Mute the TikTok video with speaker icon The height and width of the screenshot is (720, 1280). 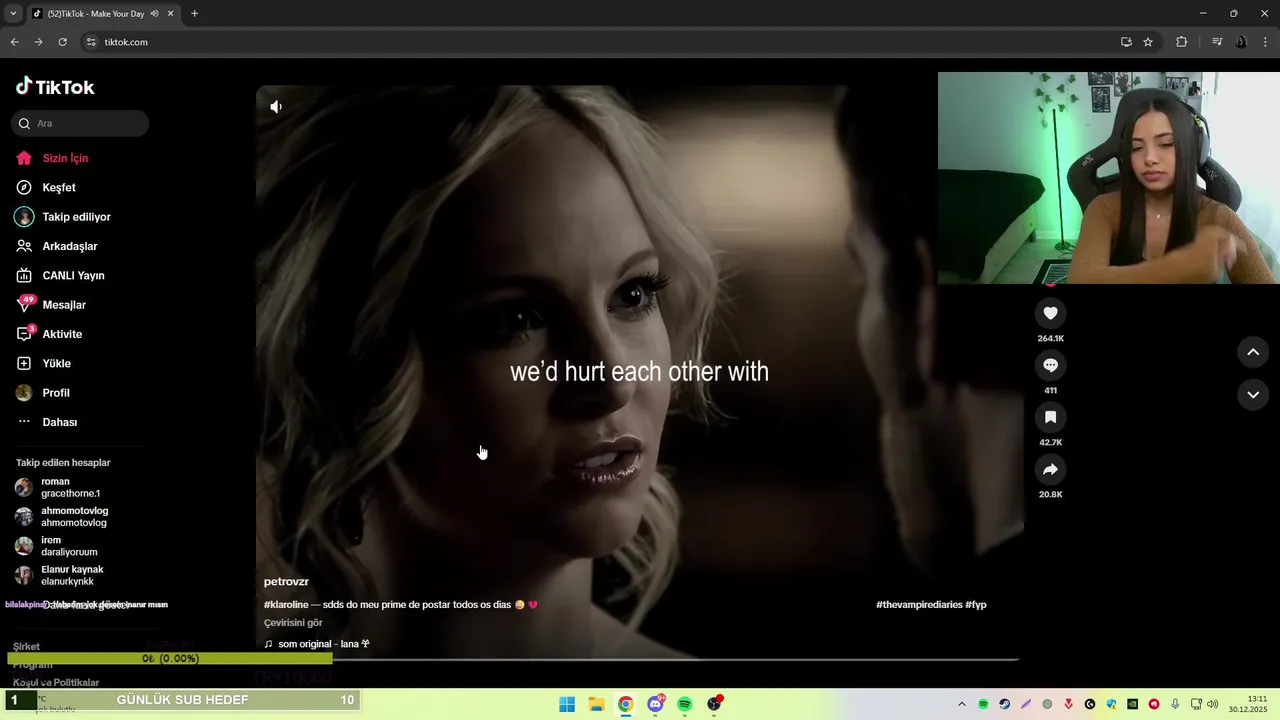point(276,106)
